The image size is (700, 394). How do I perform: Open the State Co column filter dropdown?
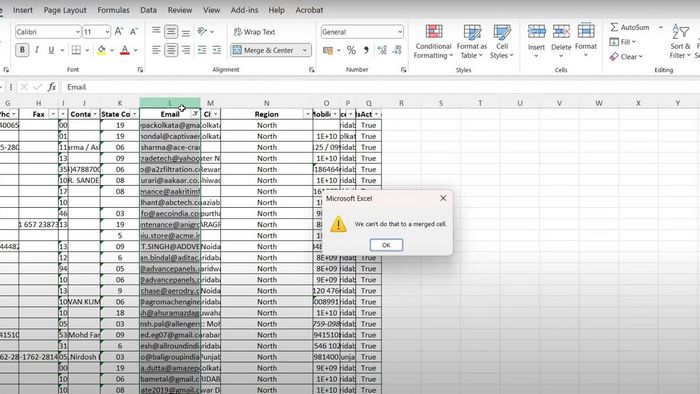pos(134,114)
